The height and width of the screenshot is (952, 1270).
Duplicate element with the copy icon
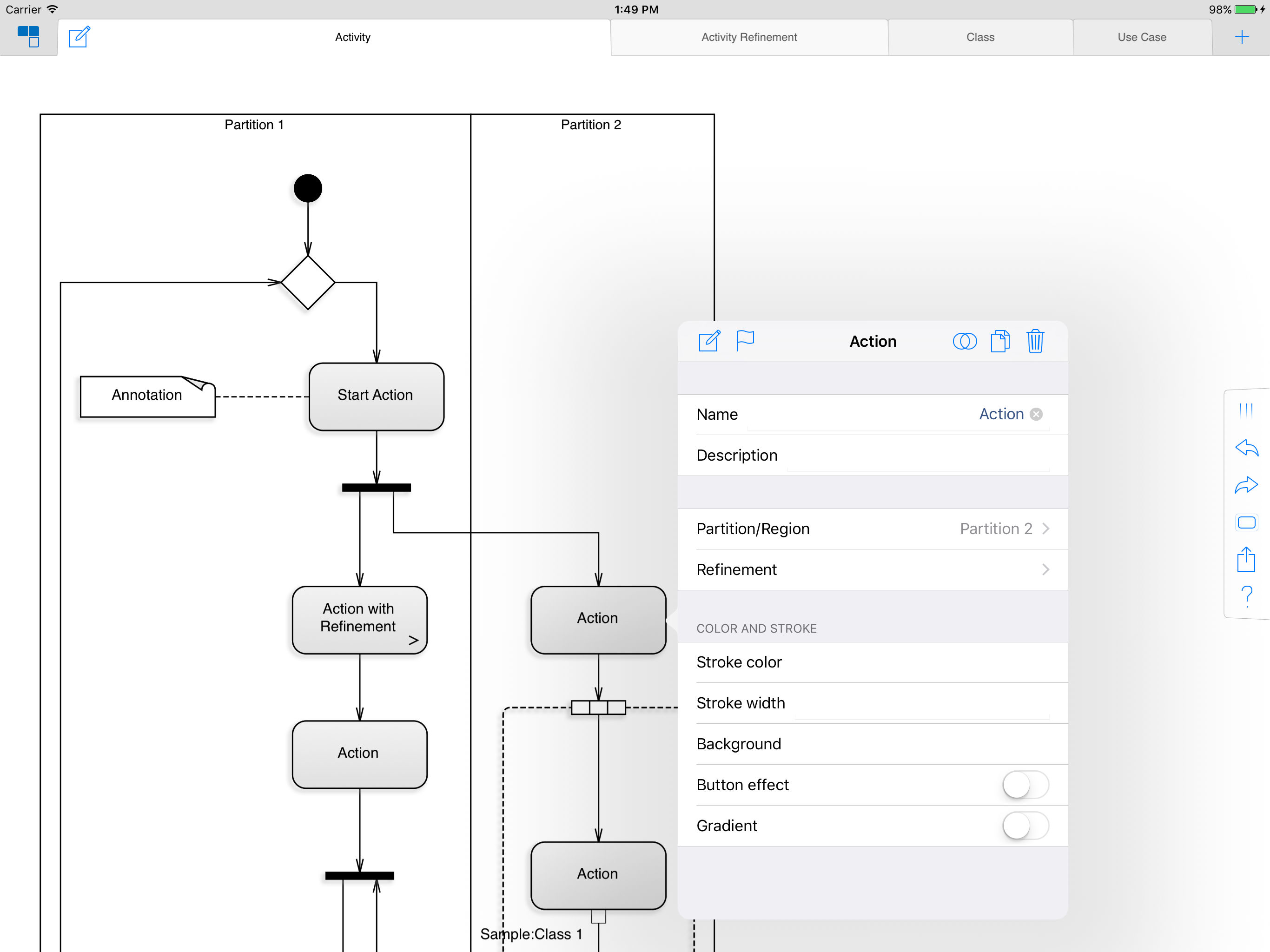point(1000,341)
